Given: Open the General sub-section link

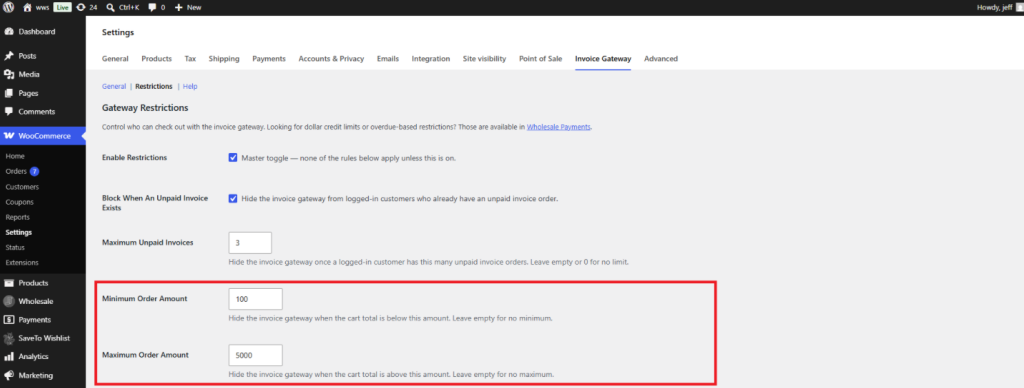Looking at the screenshot, I should (114, 86).
